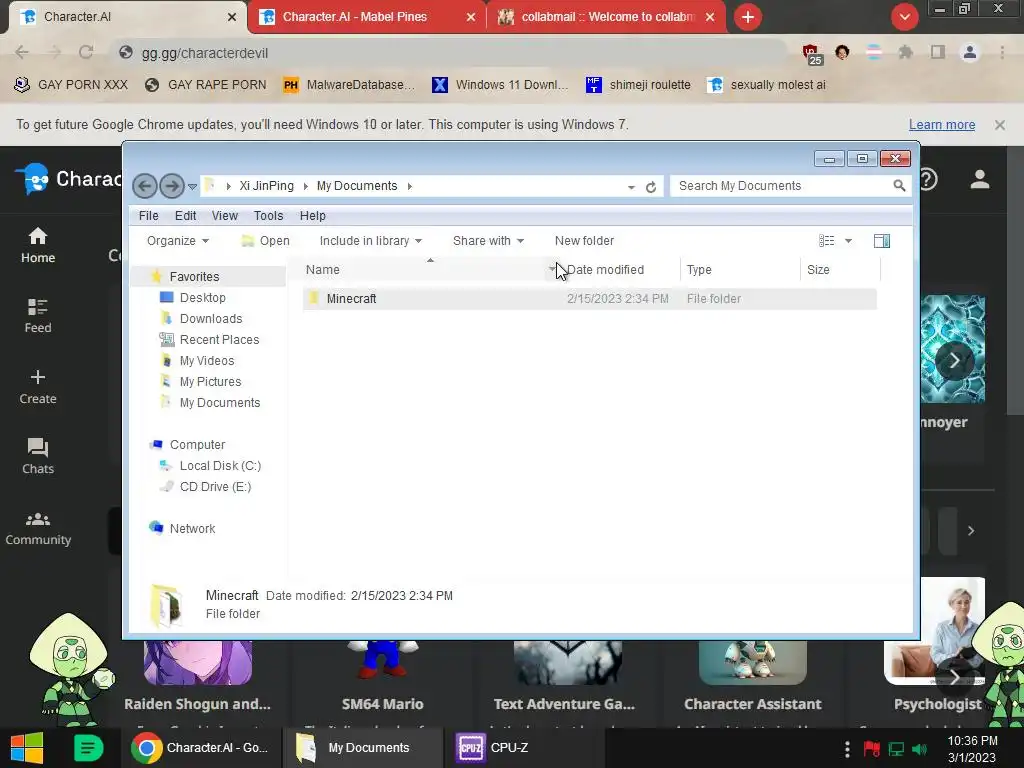Open My Pictures in navigation pane

coord(210,381)
